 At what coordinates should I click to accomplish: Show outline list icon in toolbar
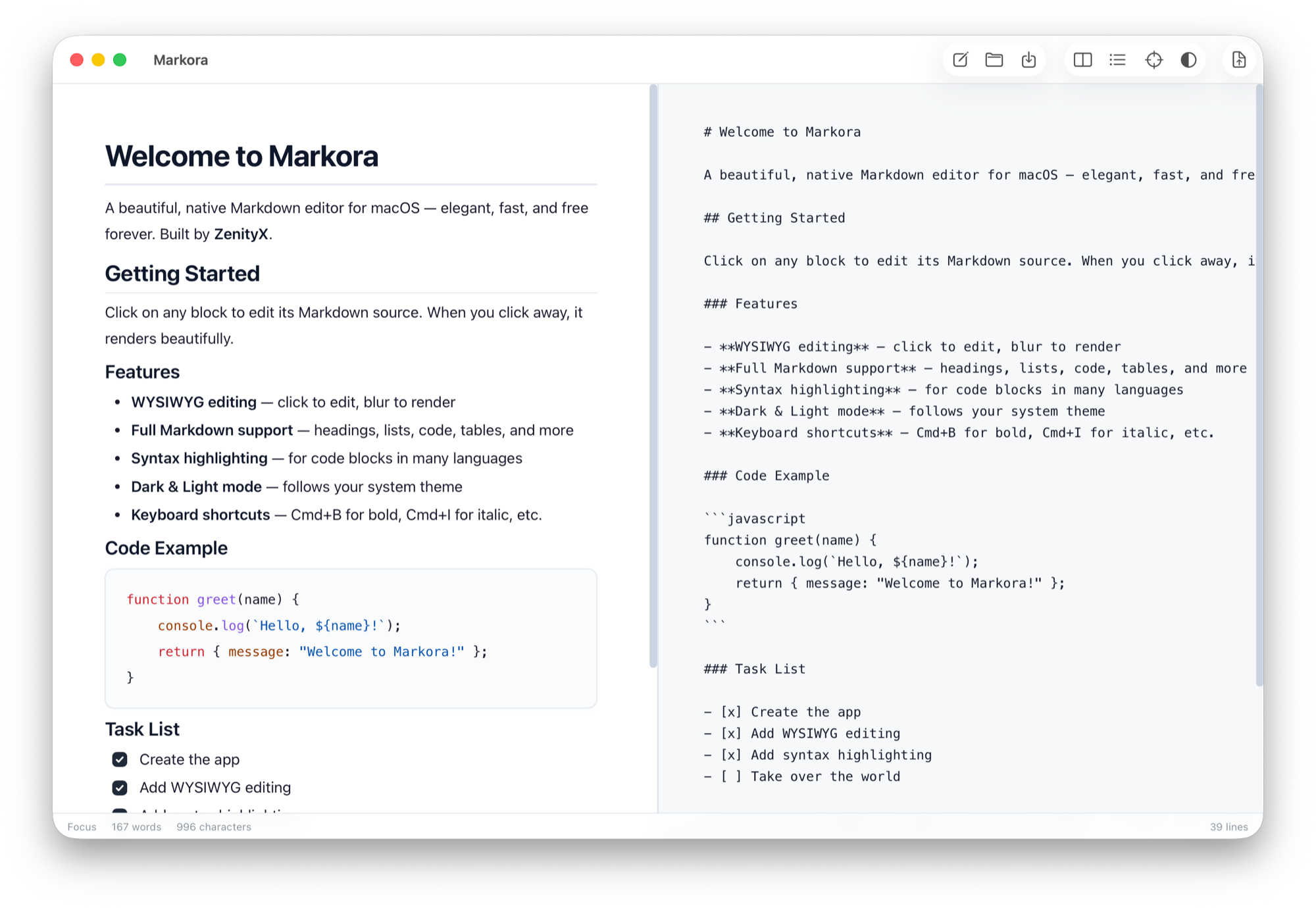pos(1117,60)
